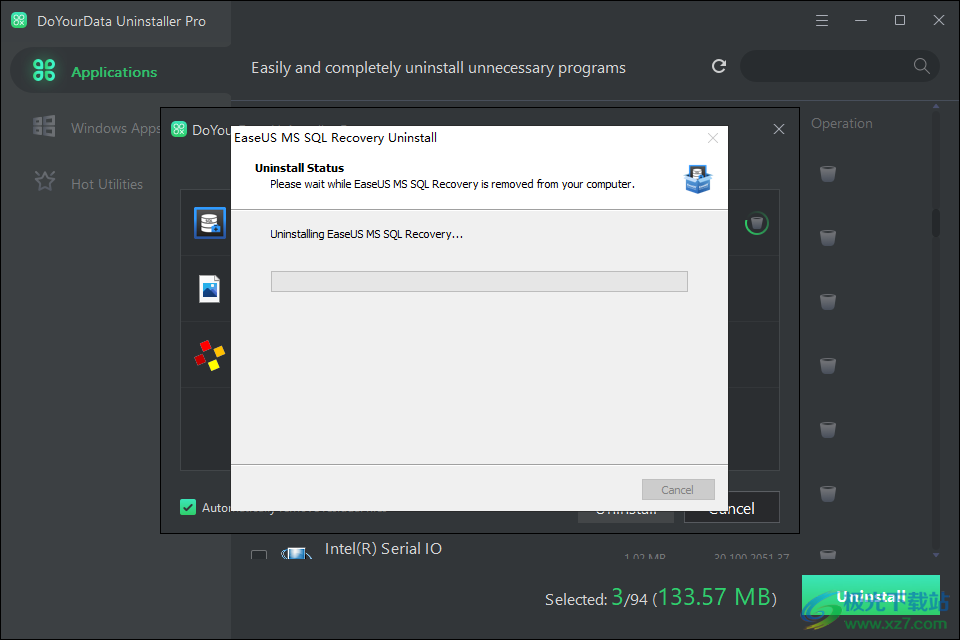
Task: Click the uninstall progress bar
Action: tap(479, 281)
